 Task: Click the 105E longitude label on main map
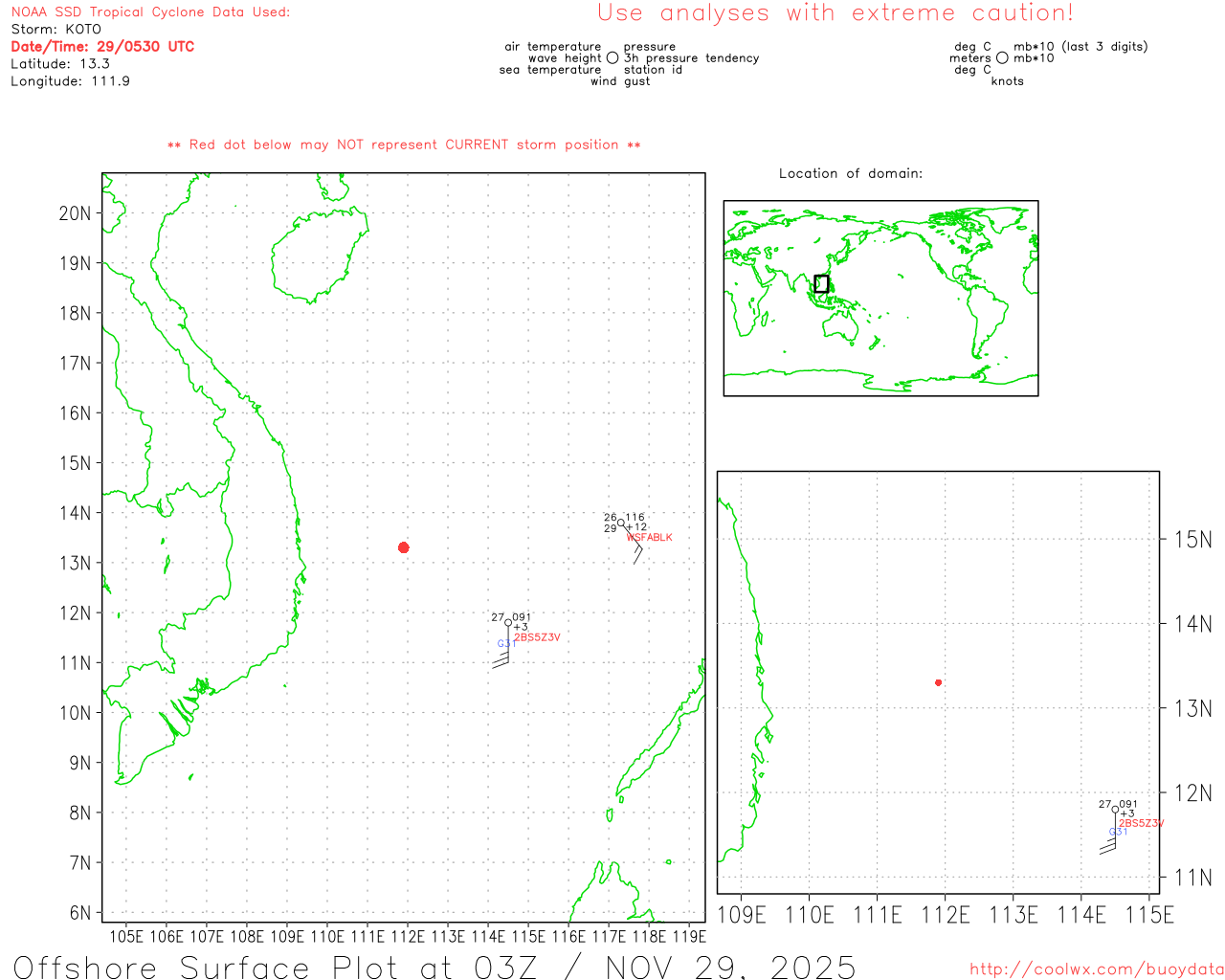pos(125,937)
